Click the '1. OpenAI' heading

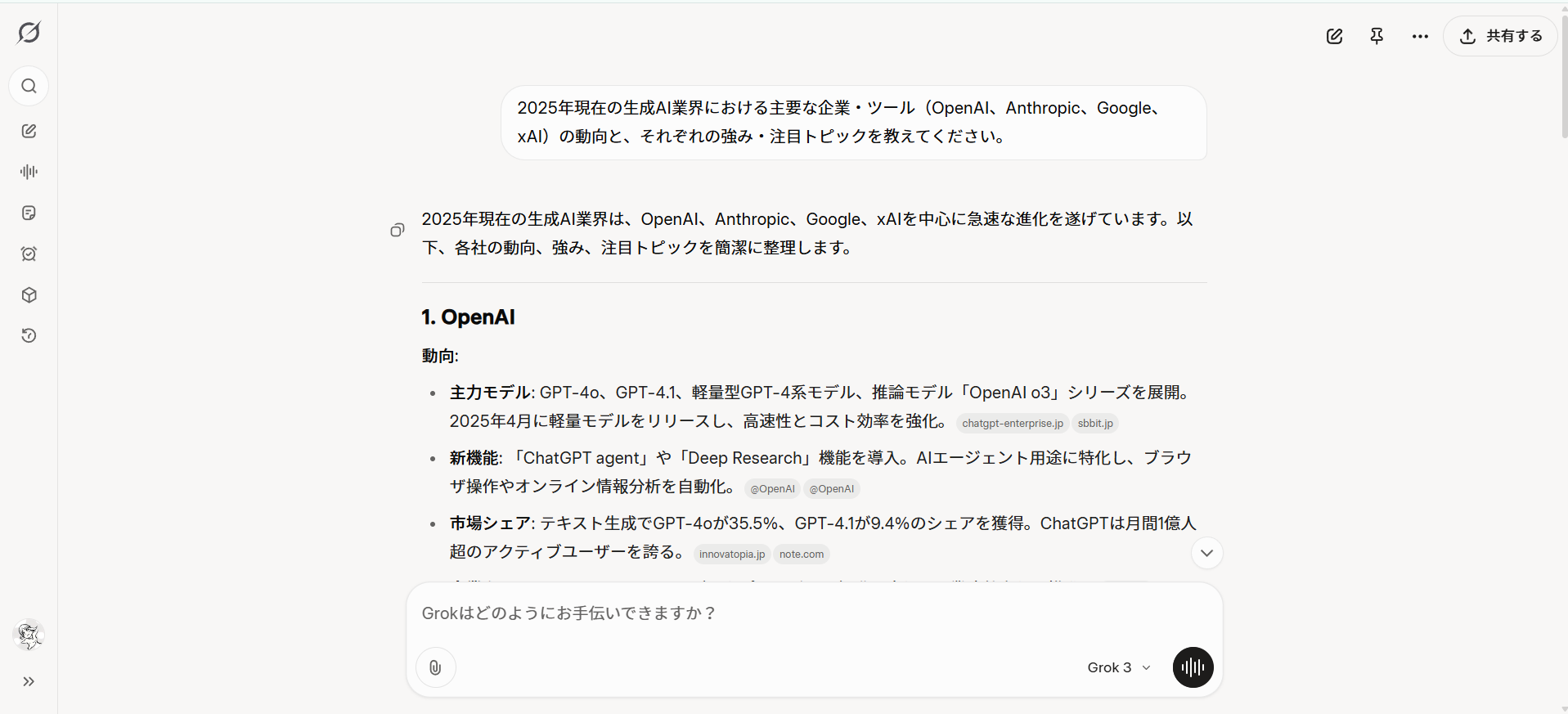coord(468,317)
